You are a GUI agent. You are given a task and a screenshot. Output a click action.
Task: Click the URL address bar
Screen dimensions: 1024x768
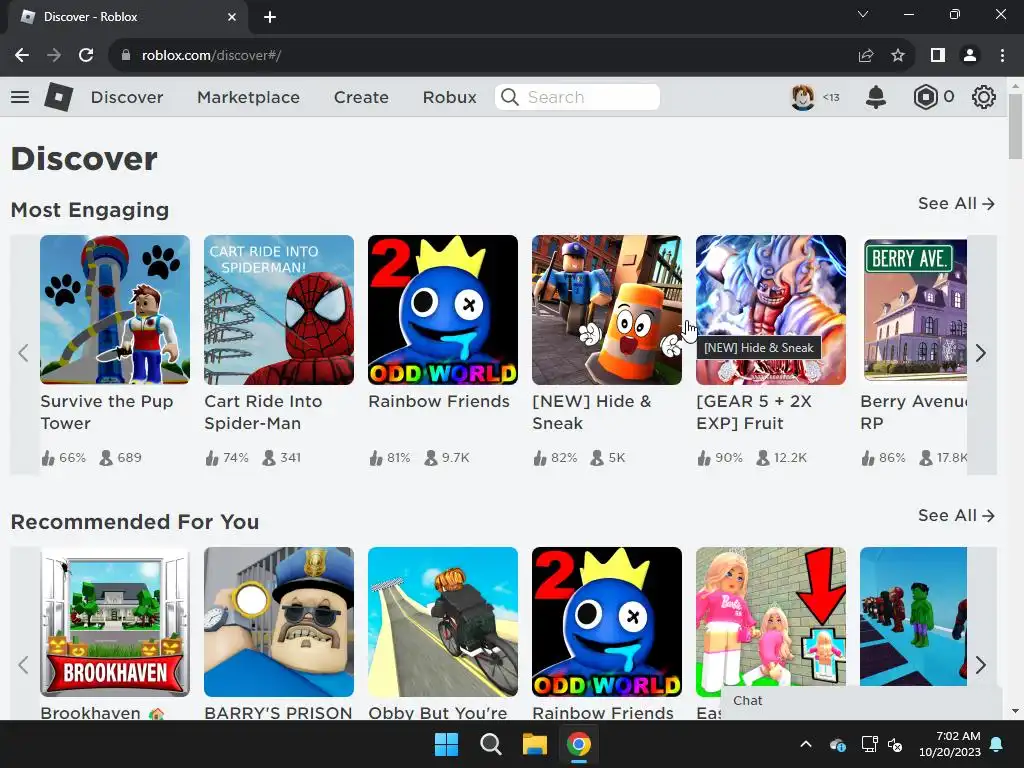click(483, 56)
